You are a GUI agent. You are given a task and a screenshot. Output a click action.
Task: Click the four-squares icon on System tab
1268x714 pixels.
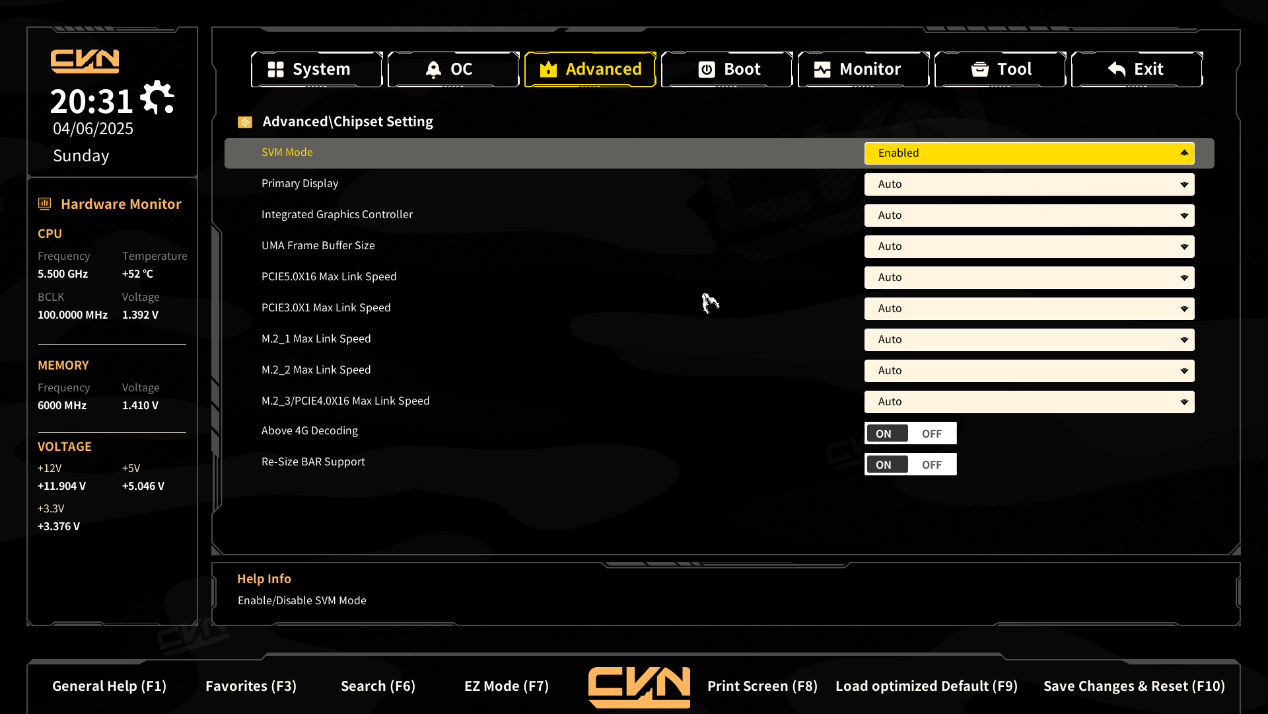[275, 70]
